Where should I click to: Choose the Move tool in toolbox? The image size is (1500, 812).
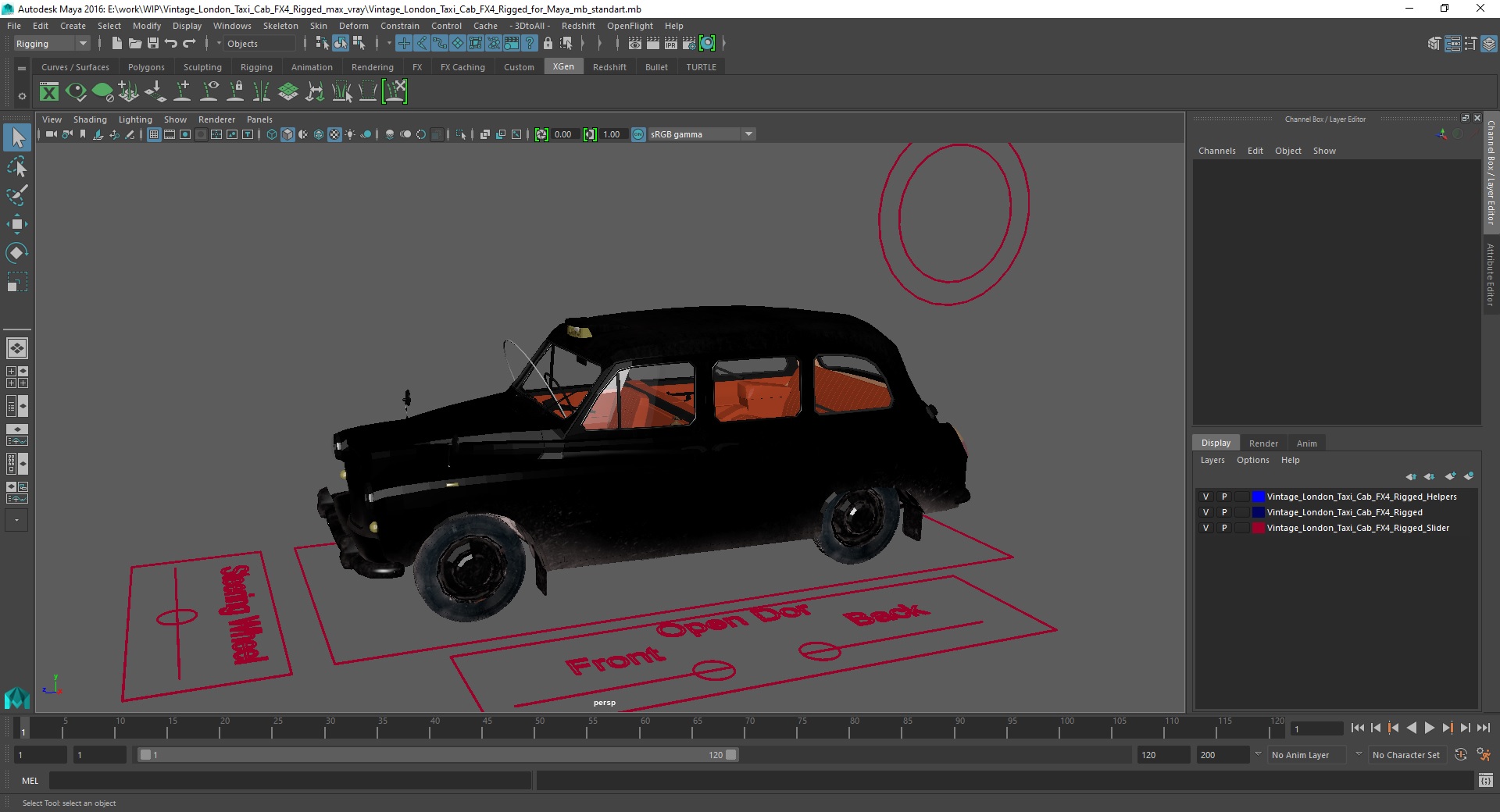(x=17, y=224)
